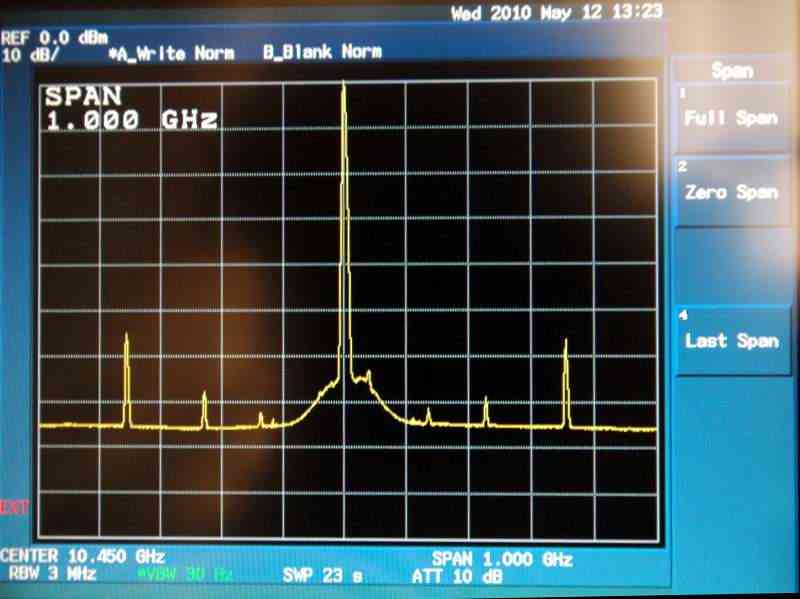Viewport: 800px width, 599px height.
Task: Choose the Zero Span softkey
Action: click(732, 192)
